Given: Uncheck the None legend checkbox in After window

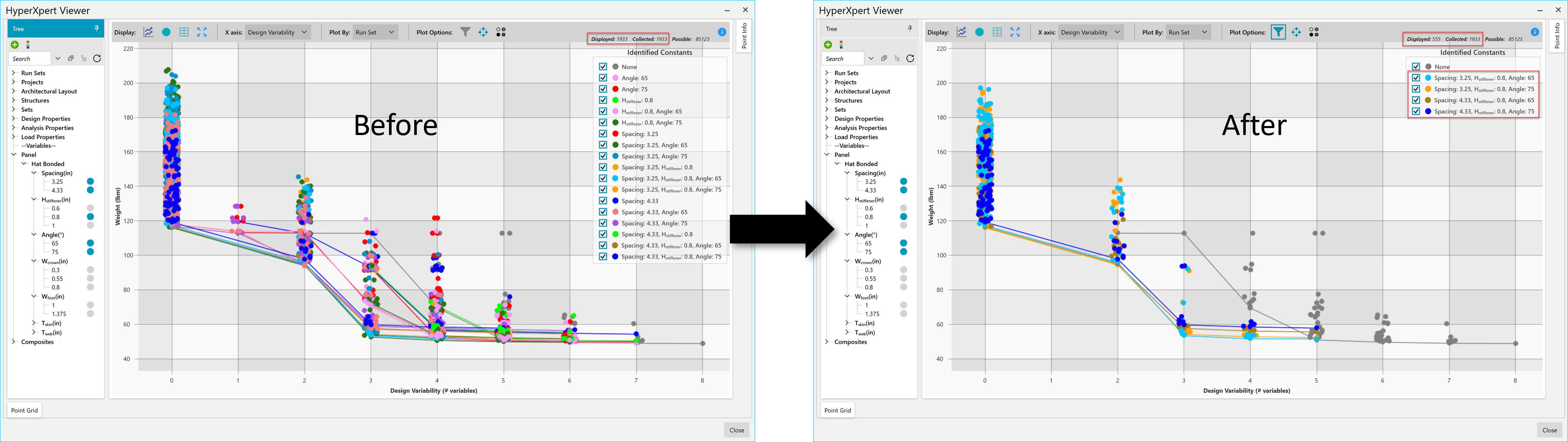Looking at the screenshot, I should [1416, 67].
